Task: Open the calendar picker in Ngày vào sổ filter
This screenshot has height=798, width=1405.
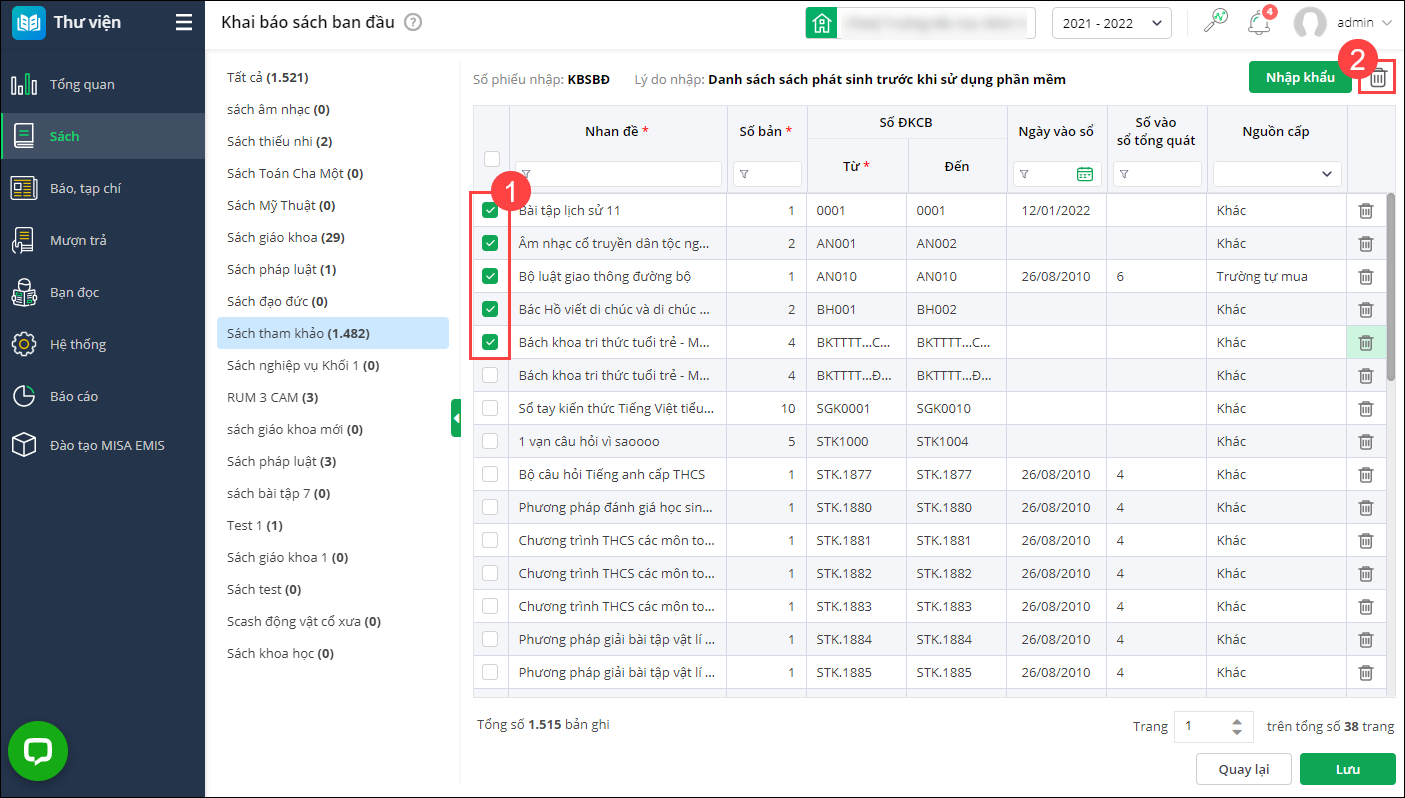Action: click(x=1084, y=174)
